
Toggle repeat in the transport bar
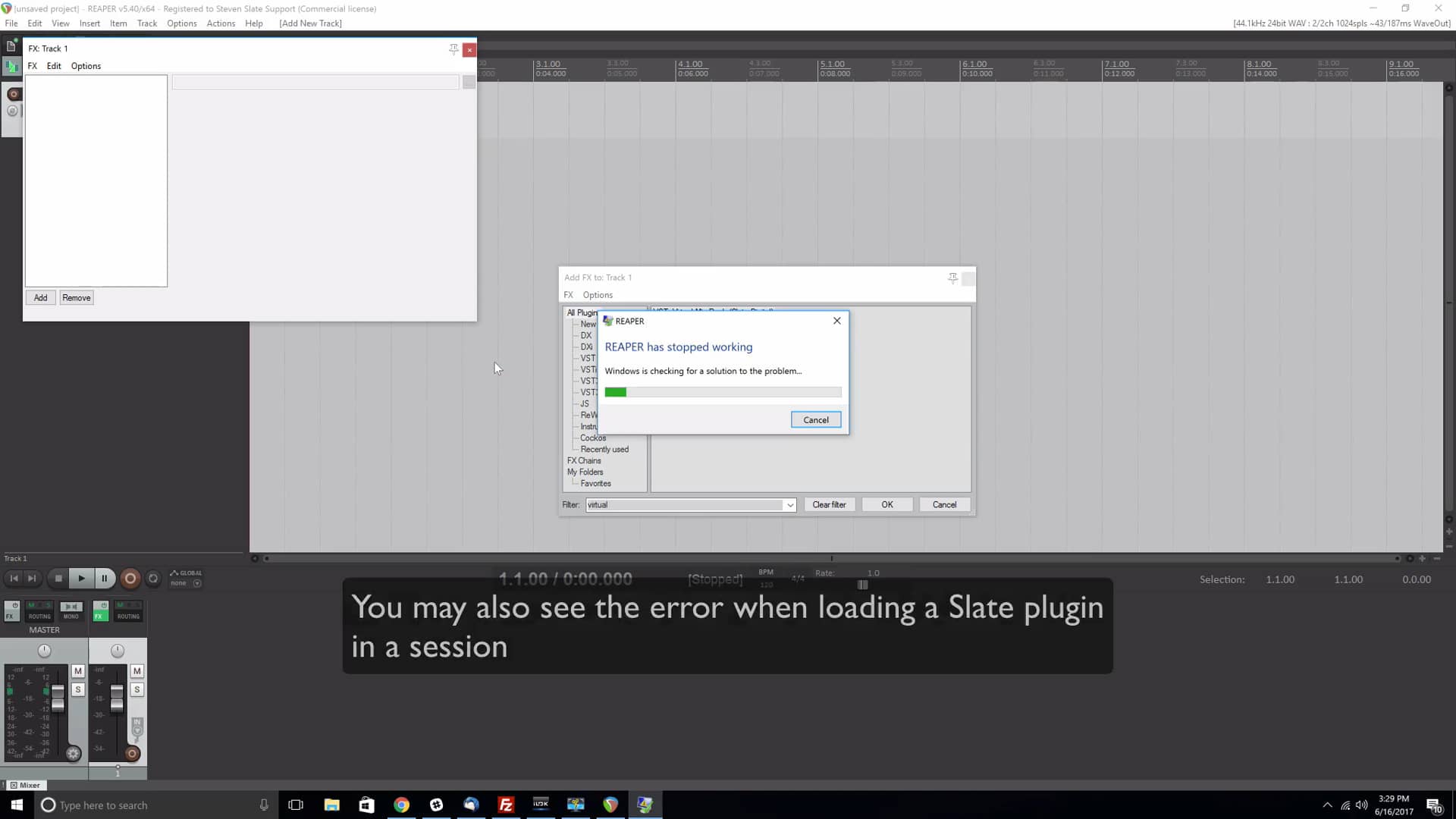click(x=154, y=579)
